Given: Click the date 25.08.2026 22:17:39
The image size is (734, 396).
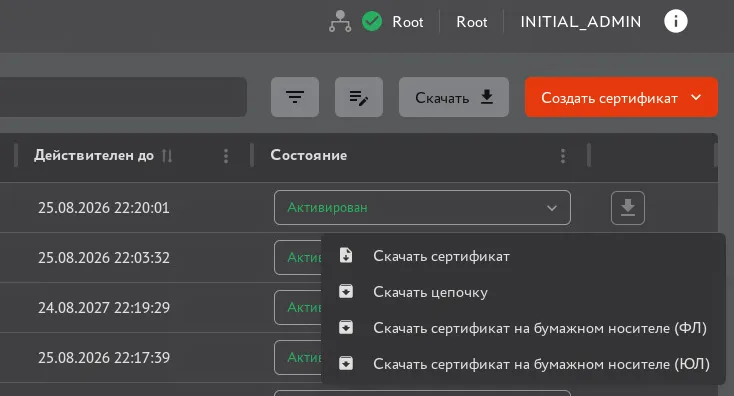Looking at the screenshot, I should (x=103, y=358).
